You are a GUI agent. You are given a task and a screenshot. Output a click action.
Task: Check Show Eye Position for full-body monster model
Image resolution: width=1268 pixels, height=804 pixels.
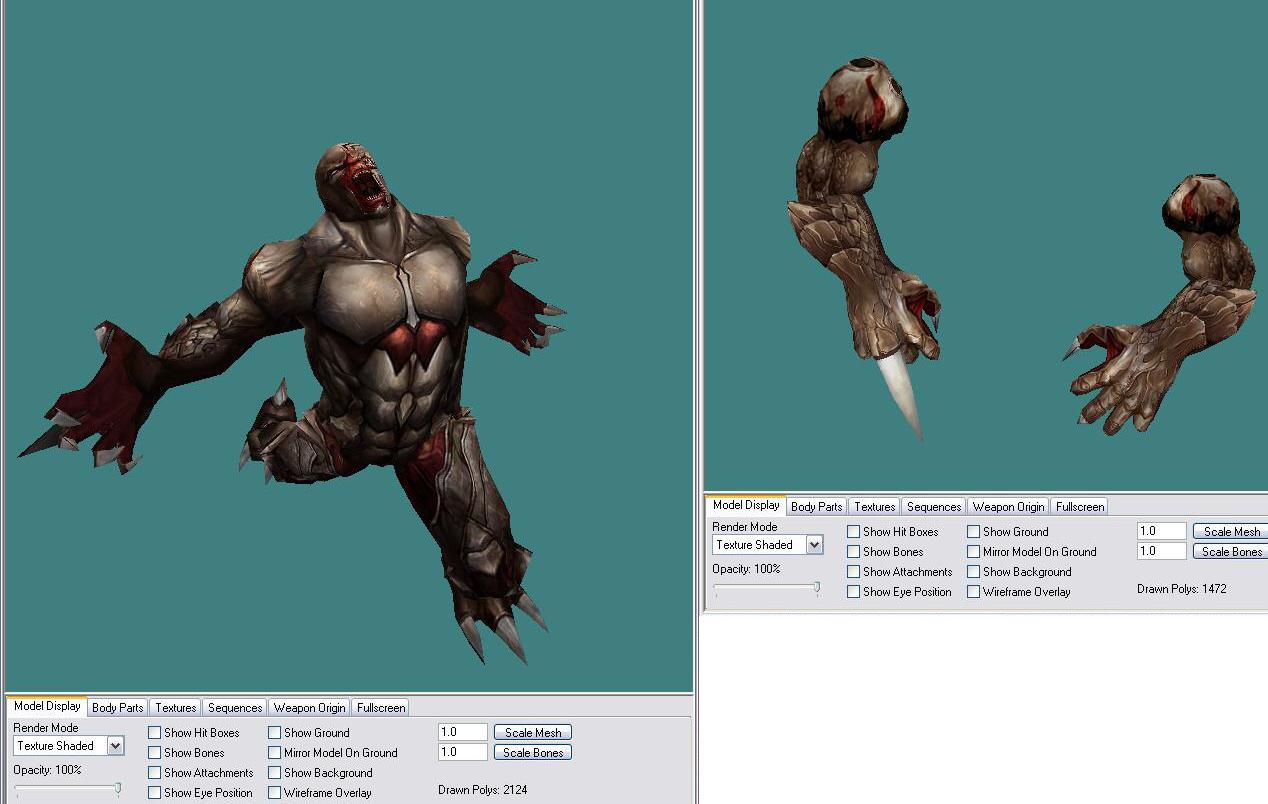click(x=154, y=793)
